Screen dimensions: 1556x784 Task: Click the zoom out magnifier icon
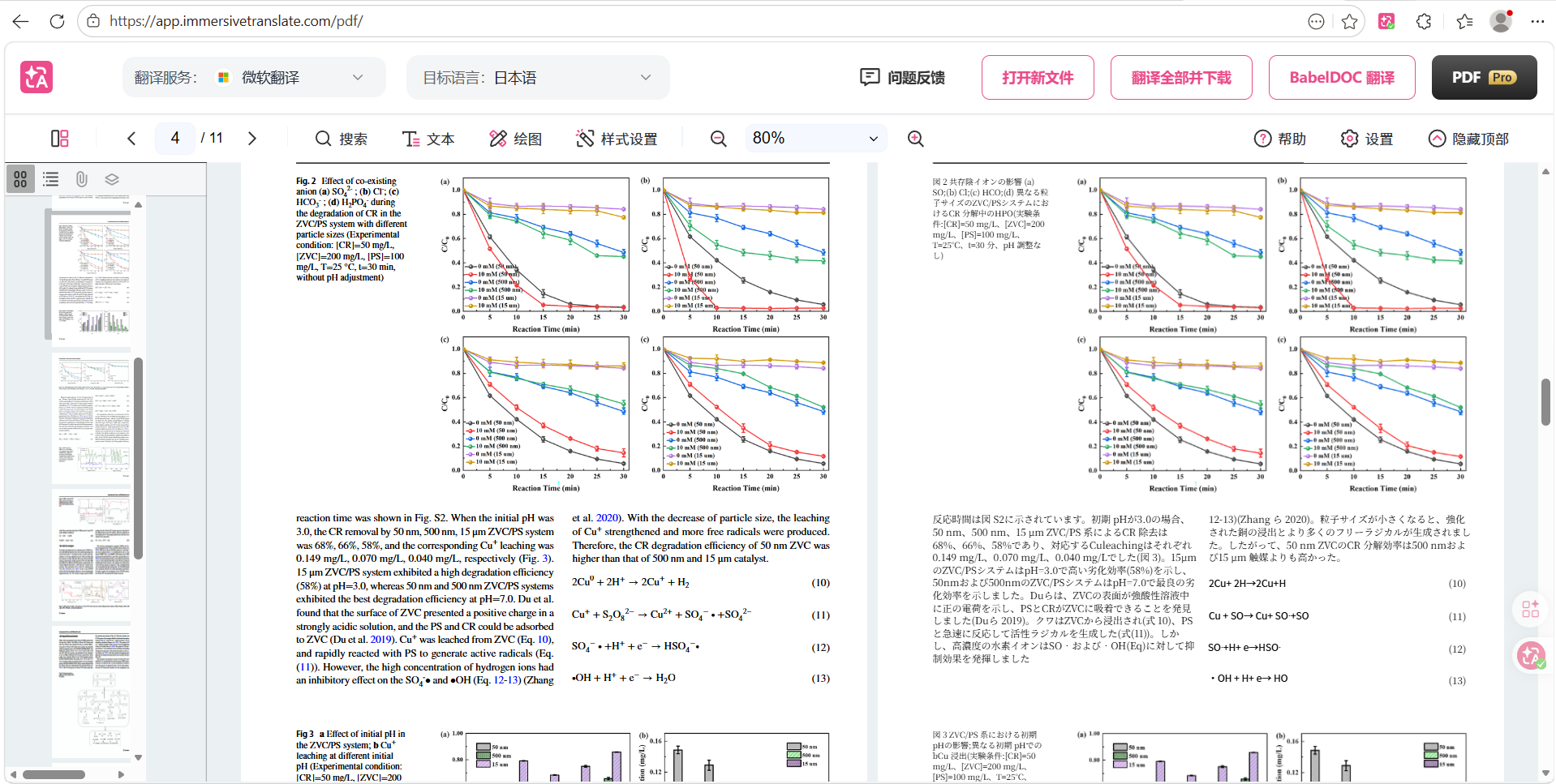coord(718,139)
